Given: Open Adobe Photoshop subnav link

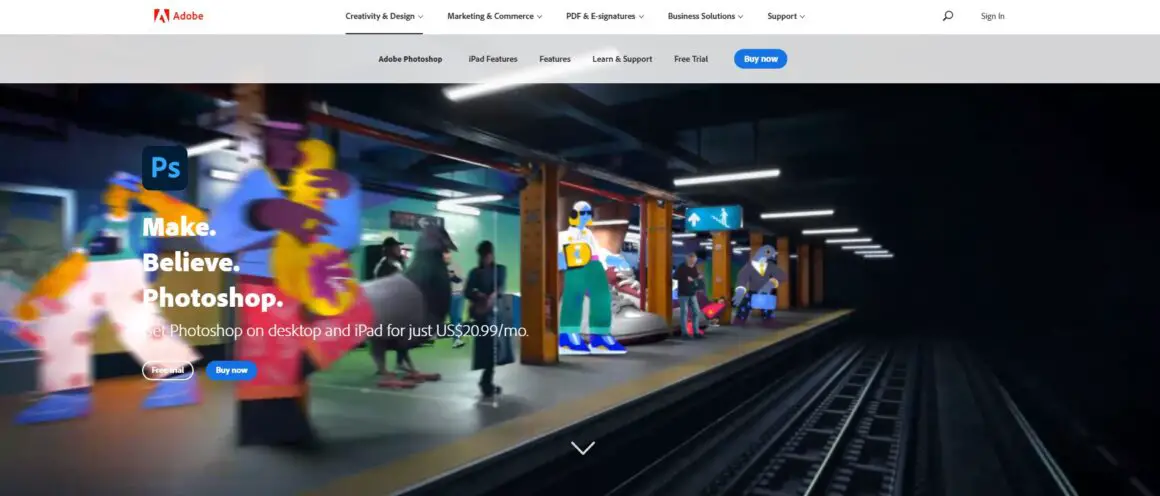Looking at the screenshot, I should click(x=410, y=59).
